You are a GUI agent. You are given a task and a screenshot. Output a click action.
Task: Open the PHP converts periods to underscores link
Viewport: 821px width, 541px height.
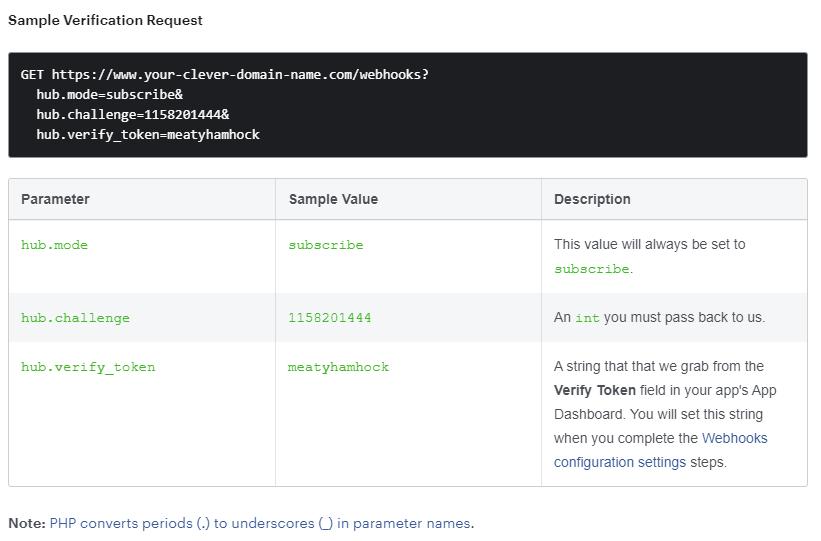click(x=260, y=523)
